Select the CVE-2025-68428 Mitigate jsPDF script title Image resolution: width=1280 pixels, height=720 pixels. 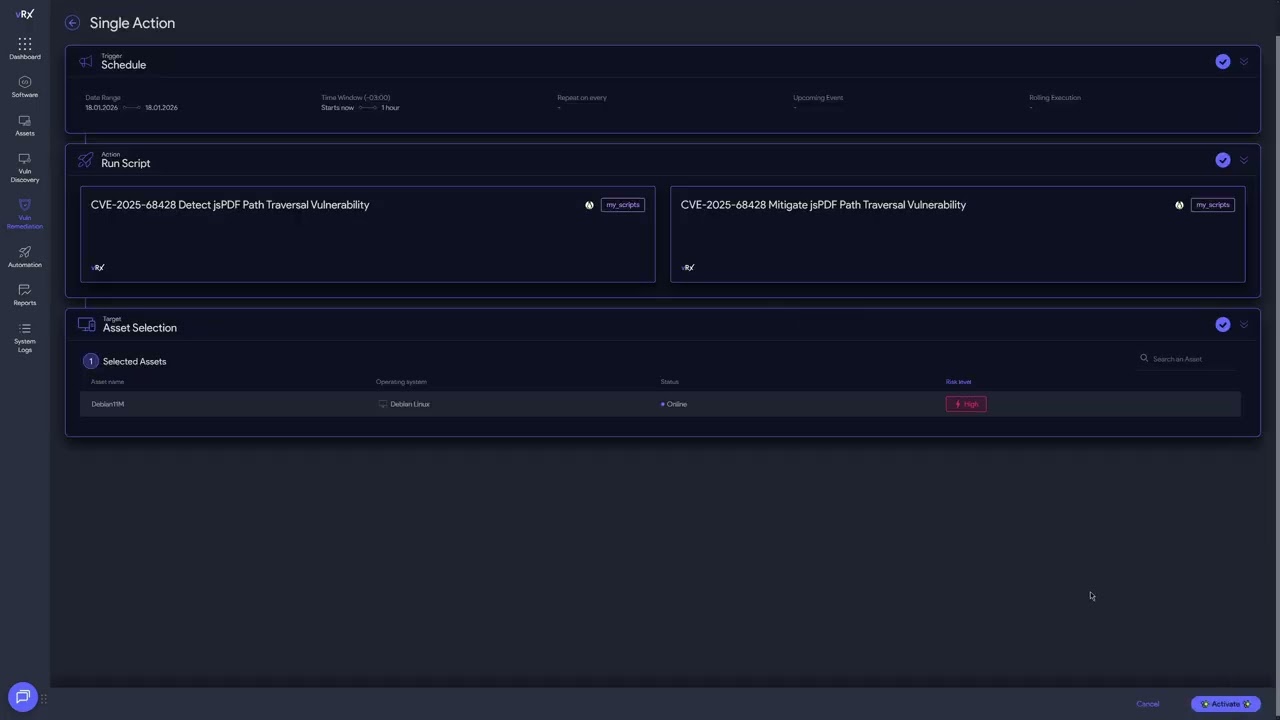823,205
